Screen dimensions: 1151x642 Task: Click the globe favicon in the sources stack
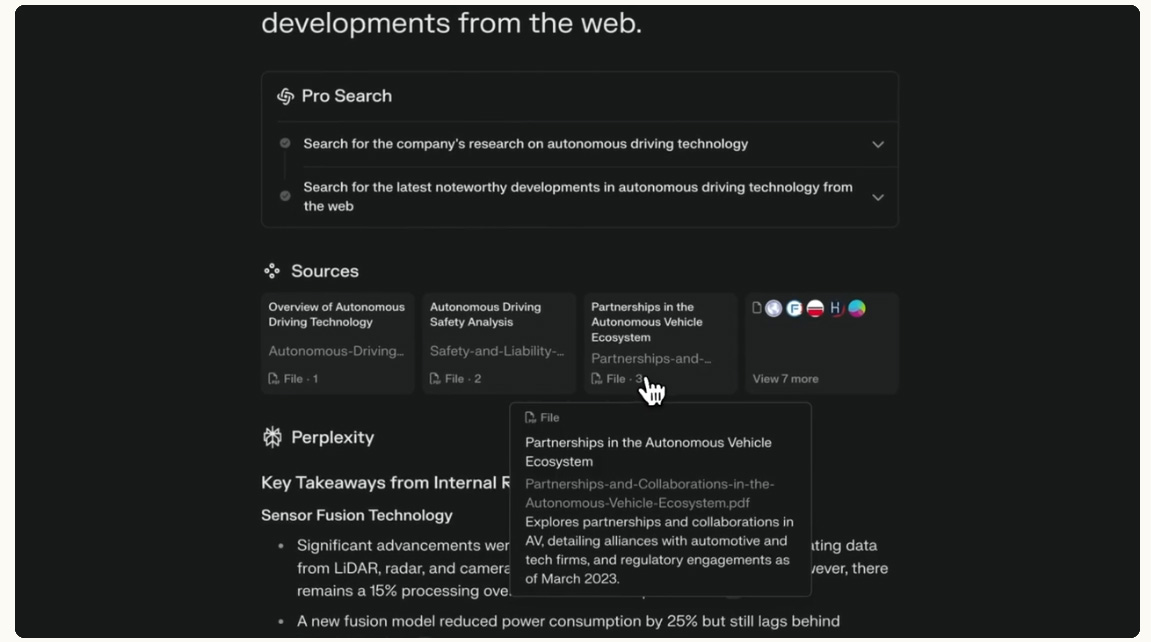click(774, 308)
